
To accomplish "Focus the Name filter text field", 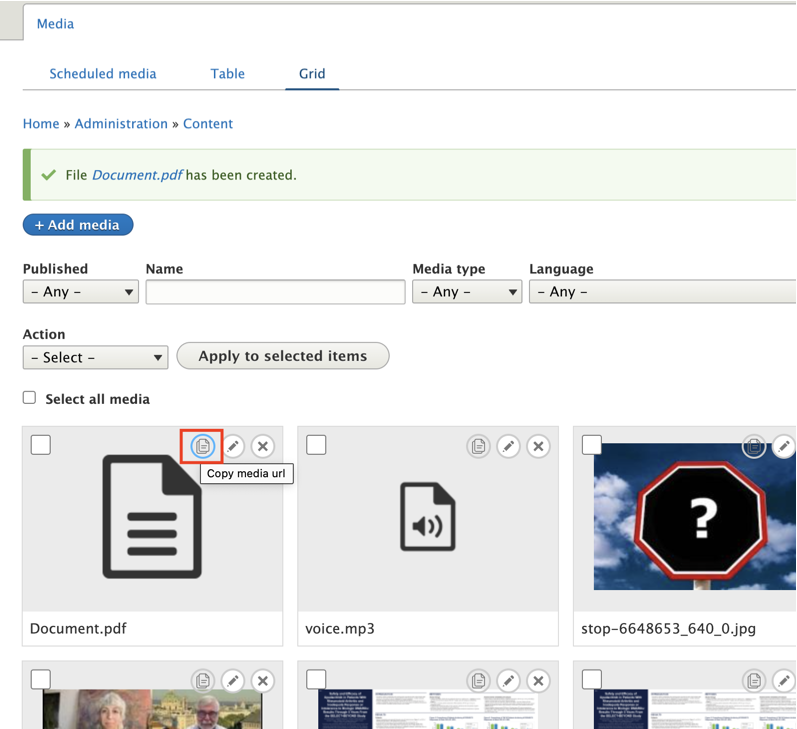I will [275, 292].
